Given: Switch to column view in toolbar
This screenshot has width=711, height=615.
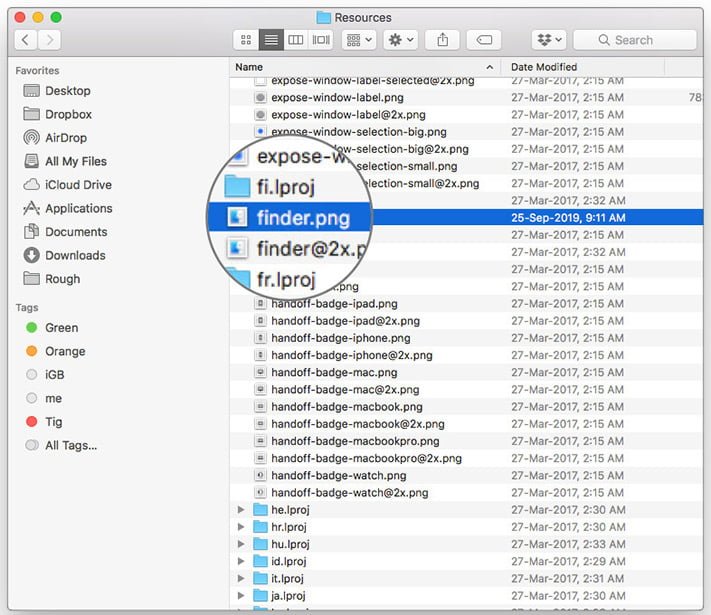Looking at the screenshot, I should coord(296,40).
